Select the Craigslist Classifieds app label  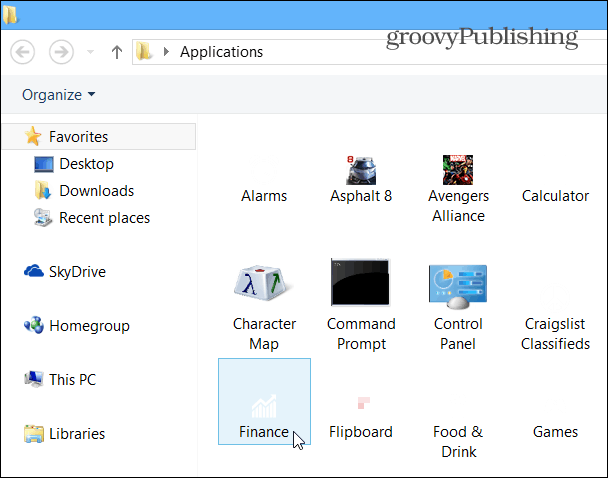point(555,334)
